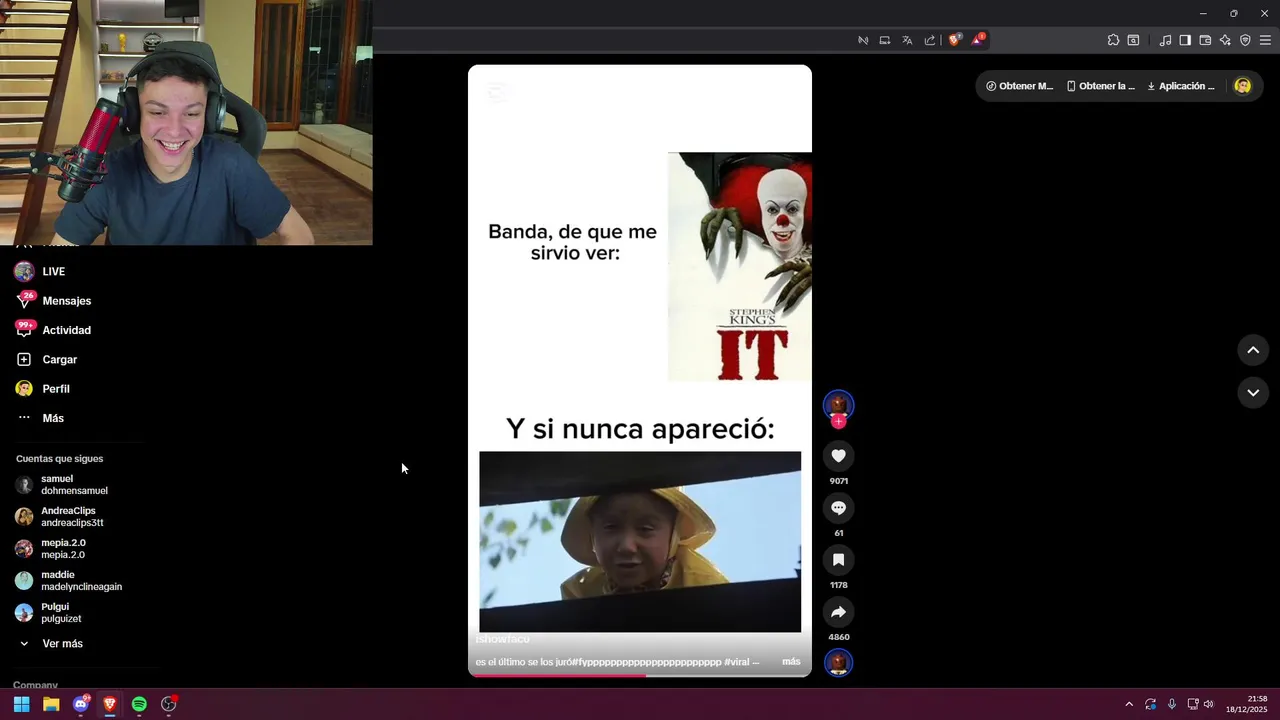1280x720 pixels.
Task: Seek along the video progress bar
Action: coord(640,675)
